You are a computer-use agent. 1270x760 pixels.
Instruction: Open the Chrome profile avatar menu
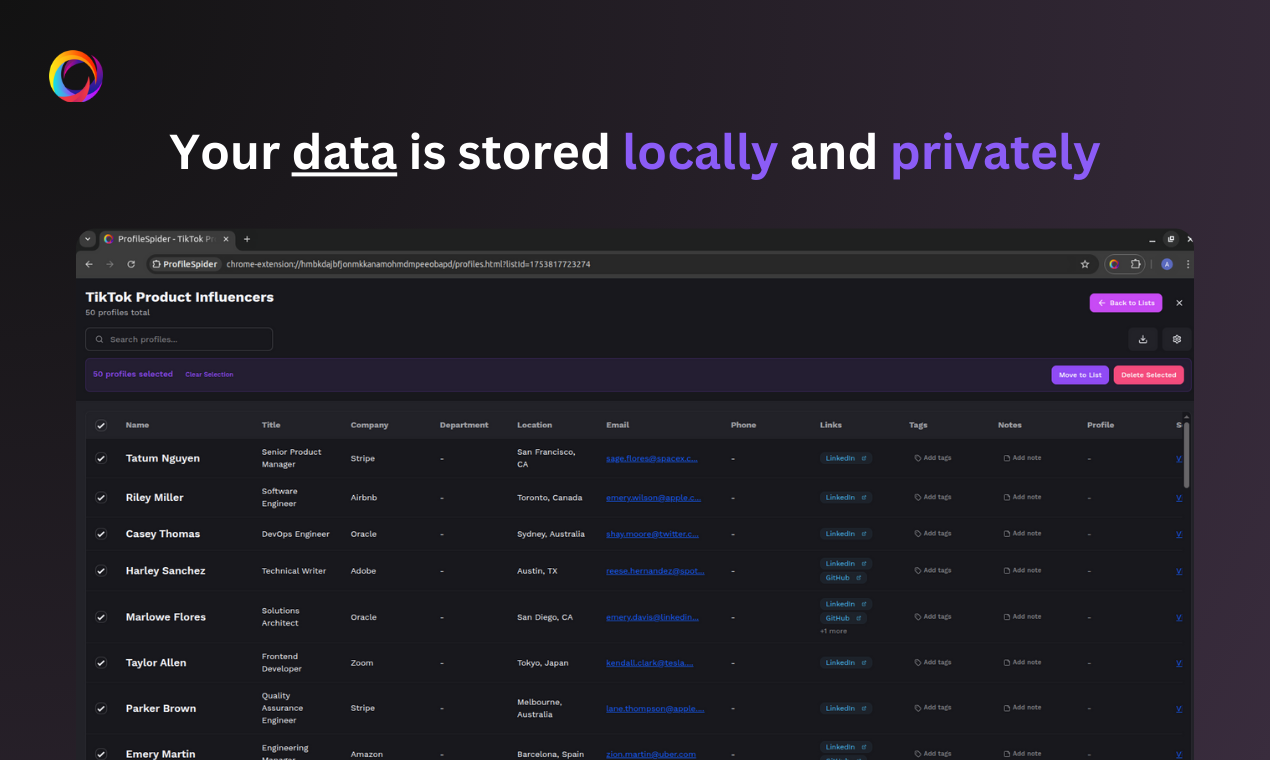point(1167,264)
